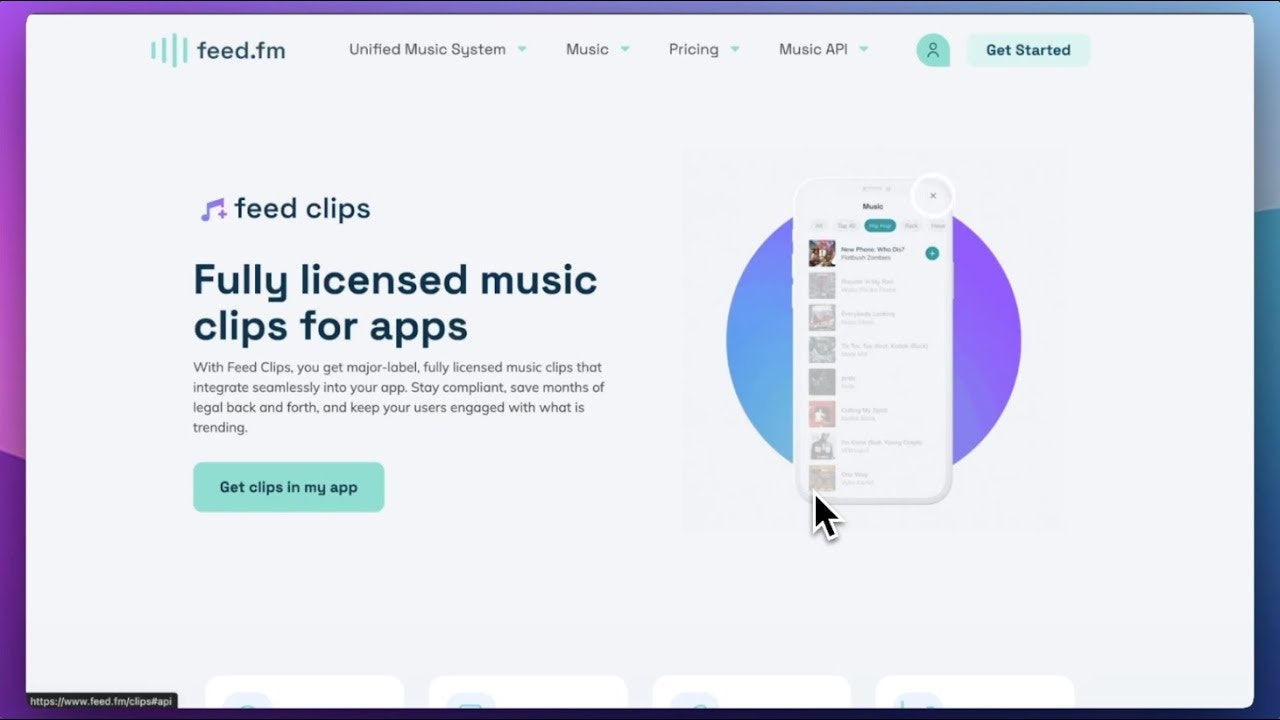Expand the Music API dropdown arrow
Image resolution: width=1280 pixels, height=720 pixels.
pos(864,49)
